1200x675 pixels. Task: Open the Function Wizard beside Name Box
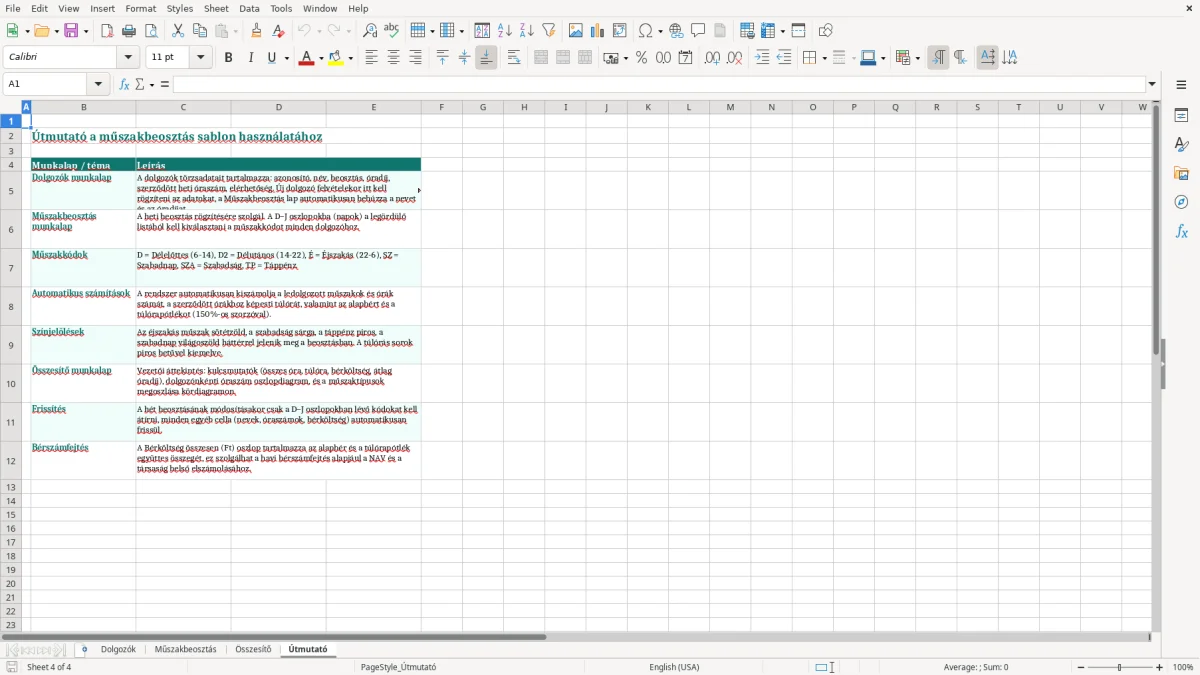124,84
